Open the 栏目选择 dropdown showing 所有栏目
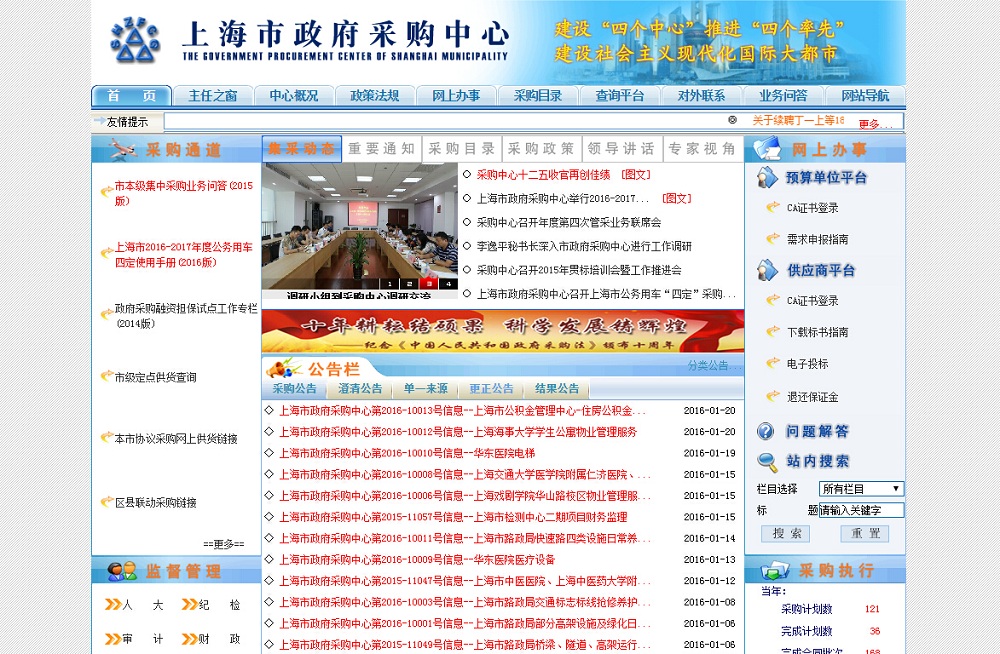The width and height of the screenshot is (1000, 654). (861, 489)
